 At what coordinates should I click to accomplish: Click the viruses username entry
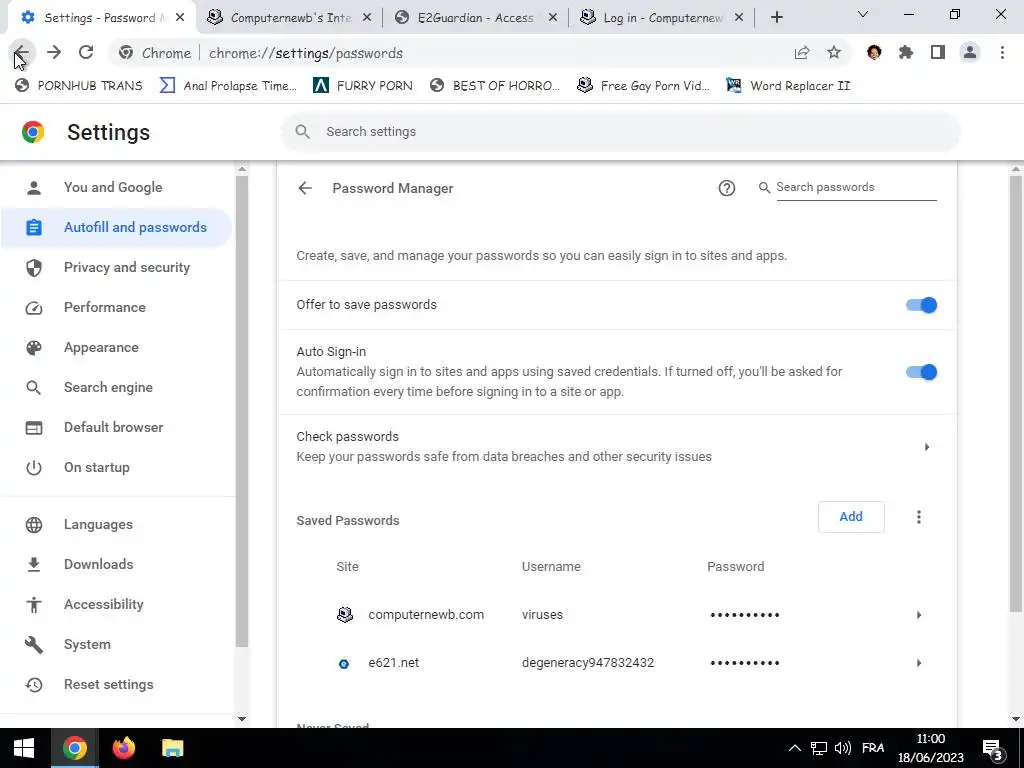pos(542,615)
